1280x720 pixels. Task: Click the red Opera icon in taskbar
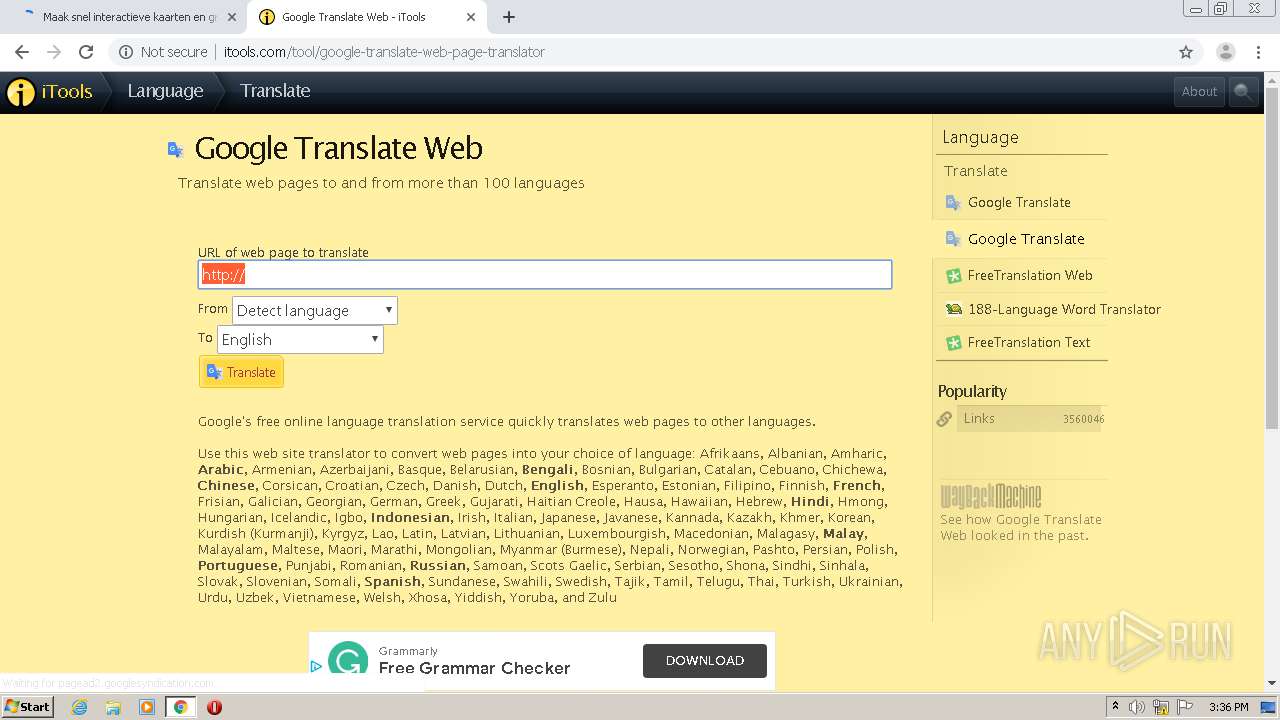coord(214,707)
